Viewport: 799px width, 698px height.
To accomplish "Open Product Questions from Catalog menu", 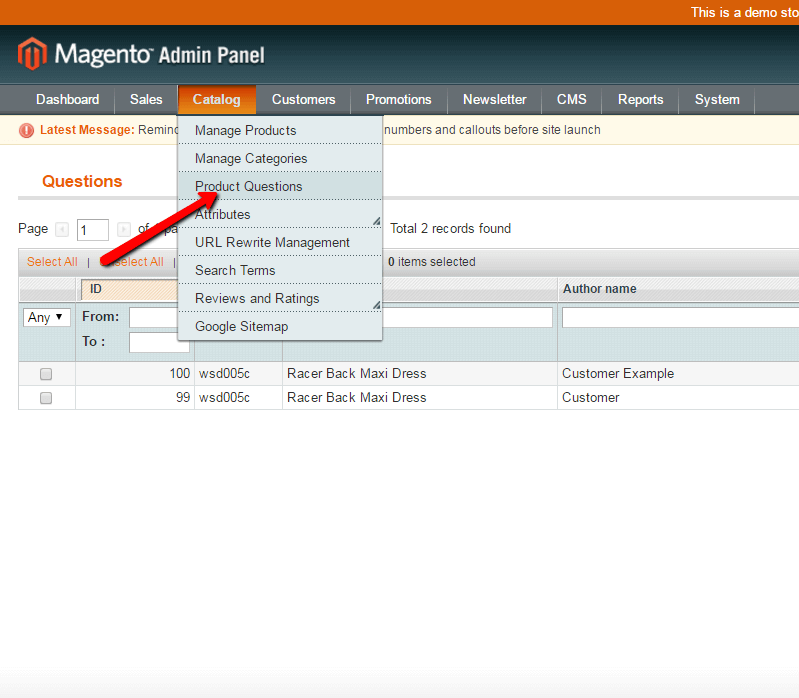I will point(248,187).
